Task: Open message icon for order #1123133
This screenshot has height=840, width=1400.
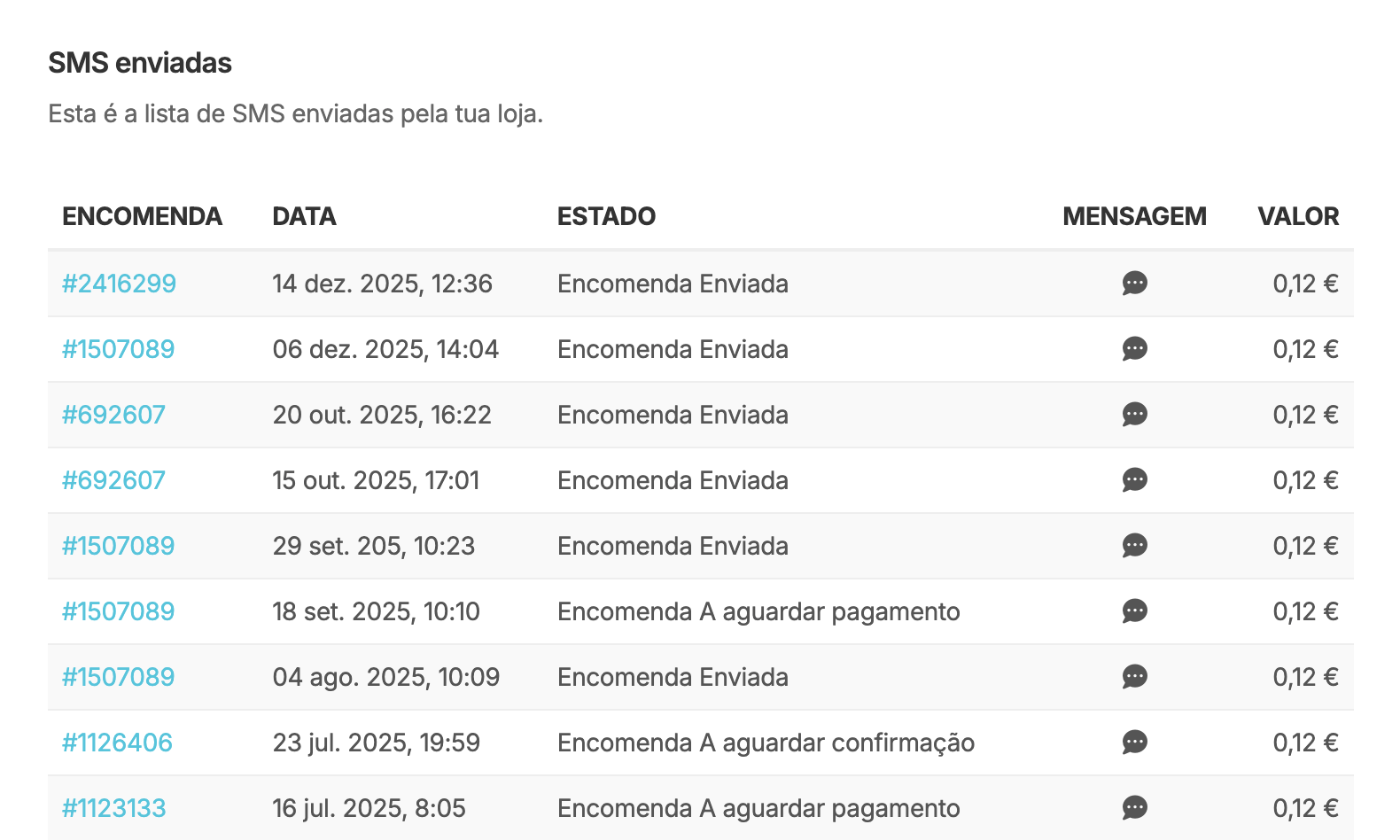Action: click(1134, 808)
